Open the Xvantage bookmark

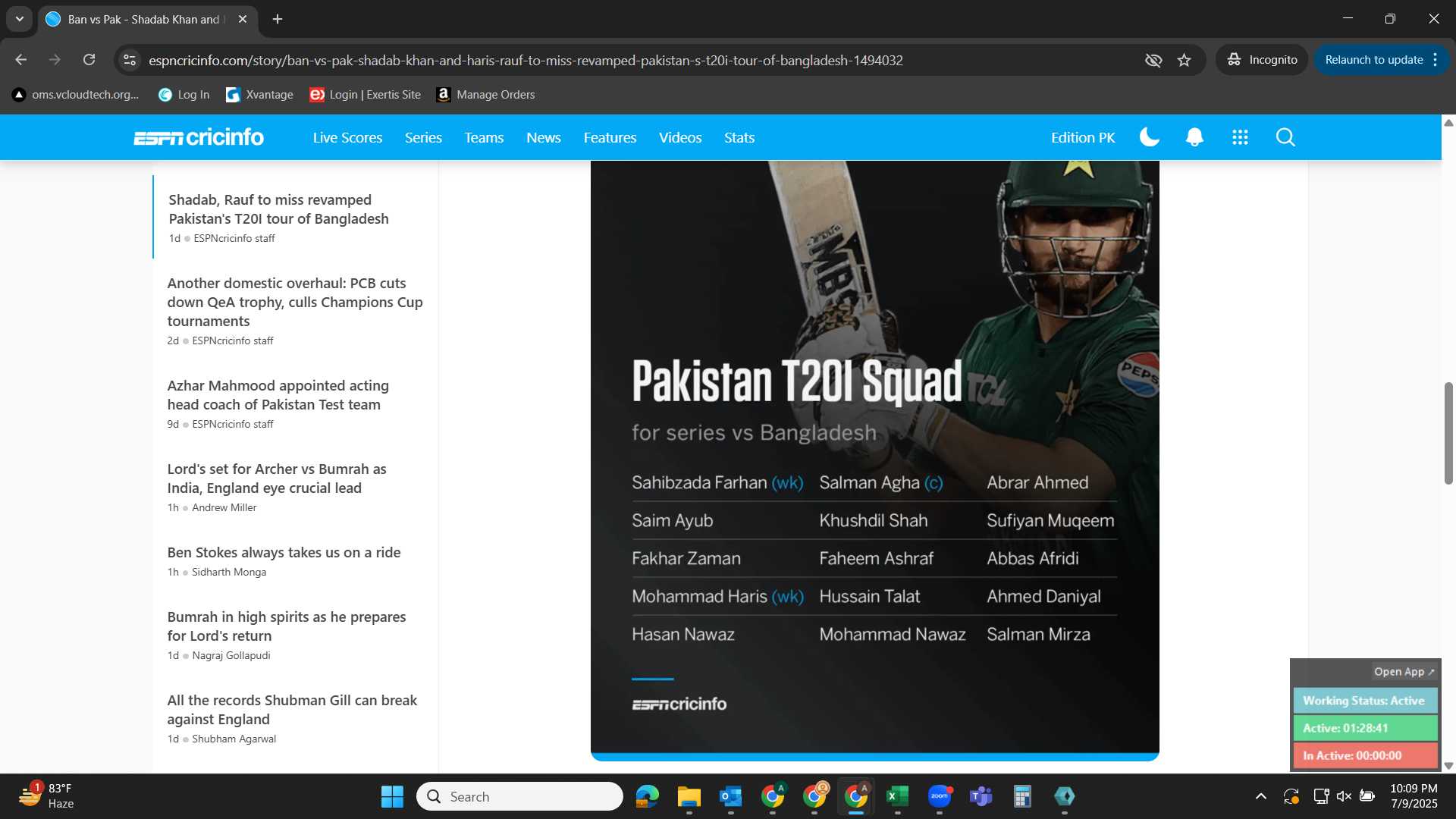point(260,95)
